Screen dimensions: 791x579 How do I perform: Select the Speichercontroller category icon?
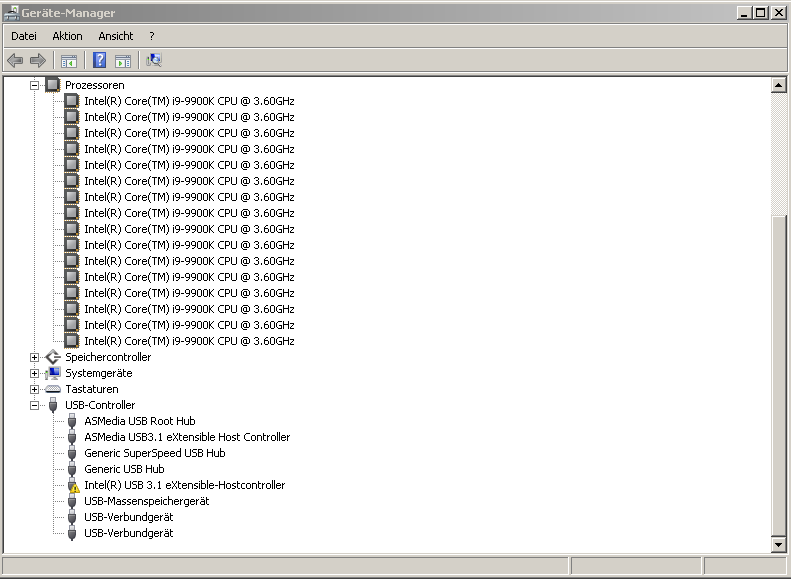[53, 357]
